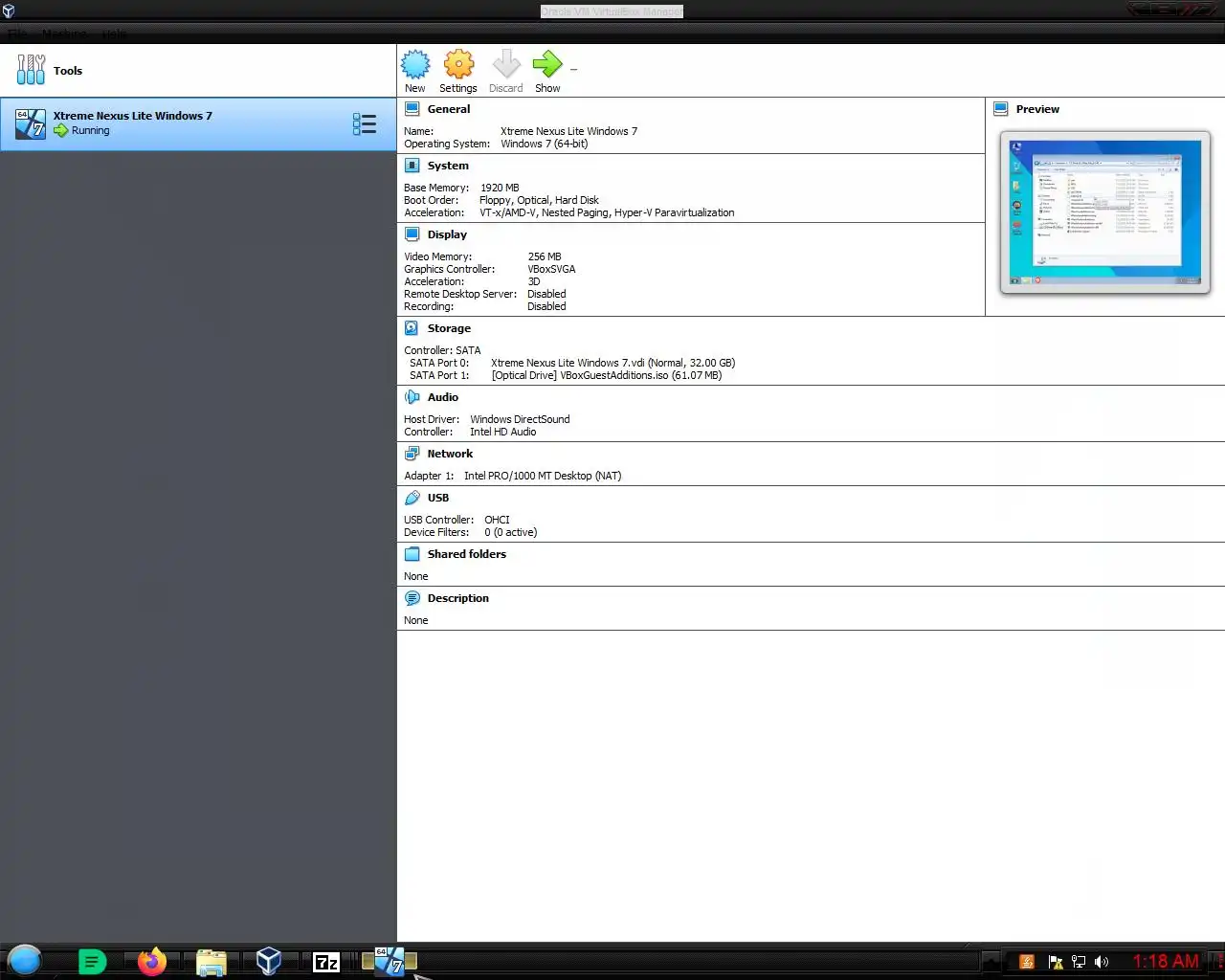Click the volume speaker tray icon
Image resolution: width=1225 pixels, height=980 pixels.
coord(1102,962)
